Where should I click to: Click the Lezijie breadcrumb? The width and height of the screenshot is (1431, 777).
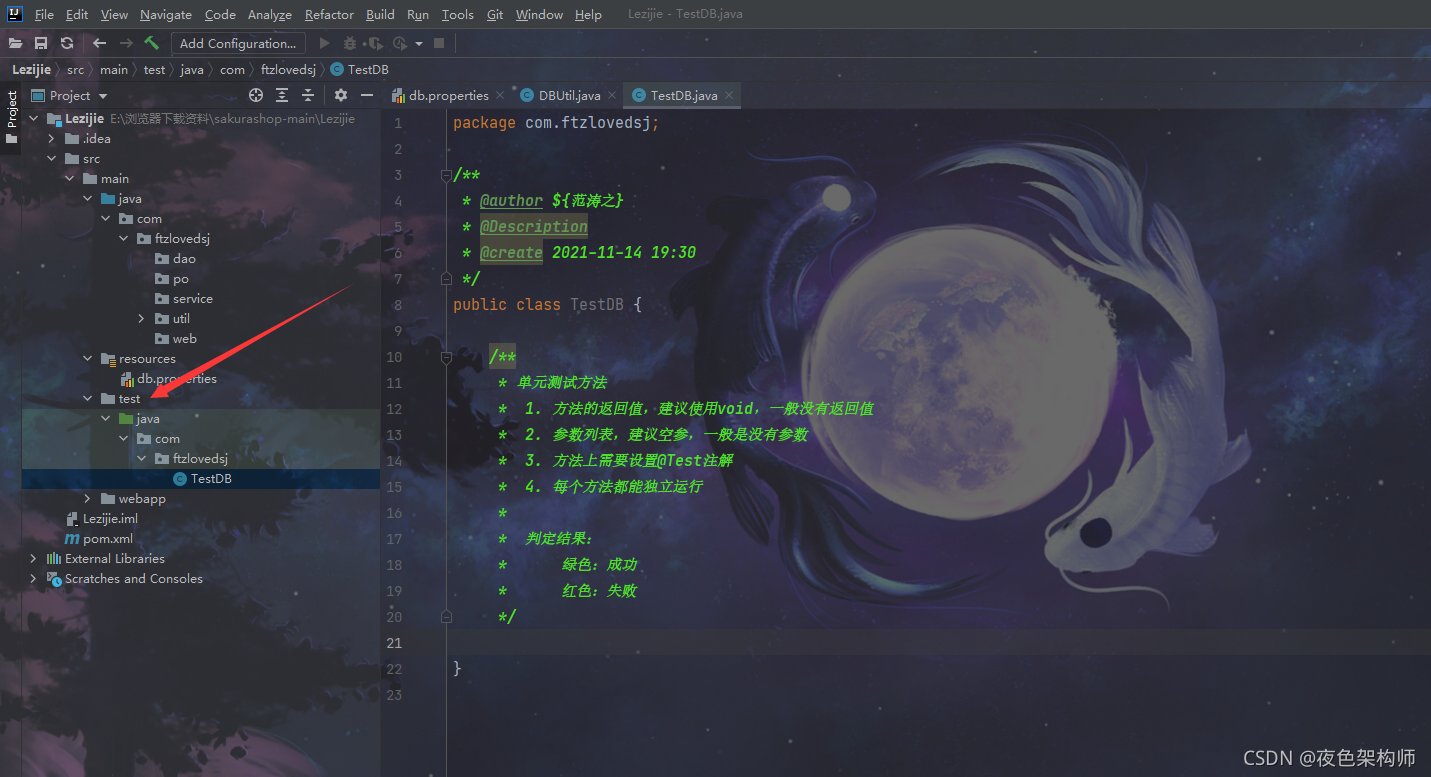(32, 69)
